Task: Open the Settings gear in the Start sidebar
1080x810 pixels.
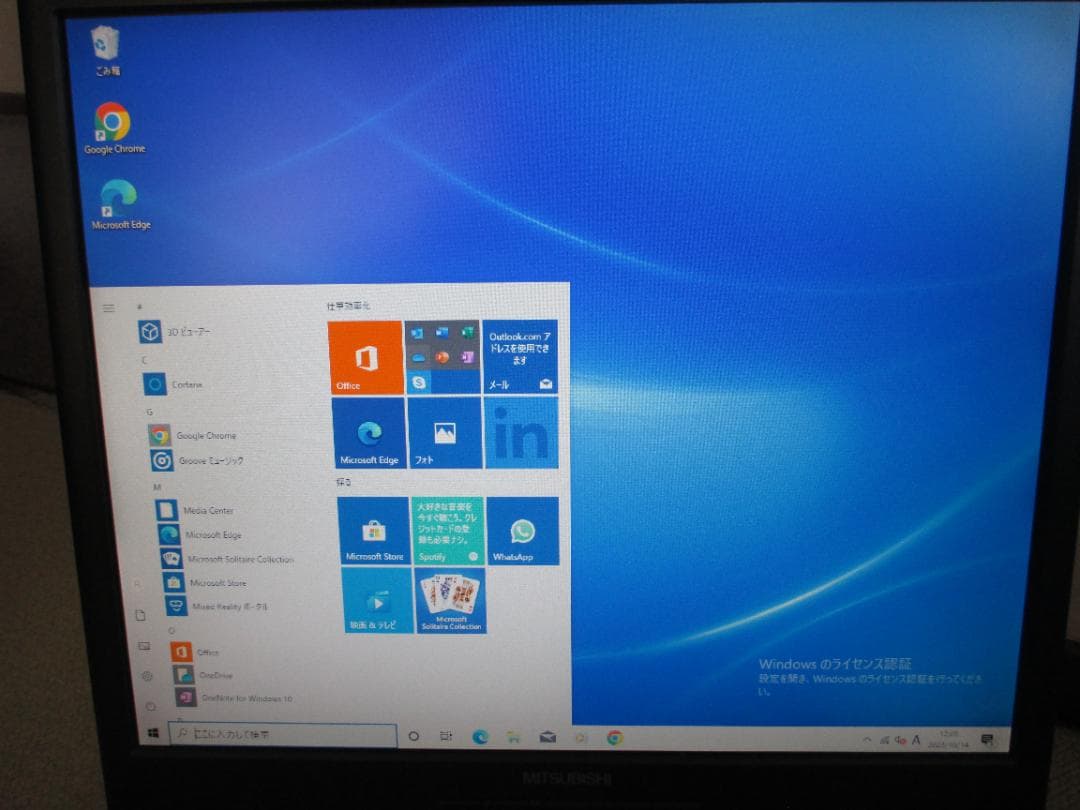Action: 148,675
